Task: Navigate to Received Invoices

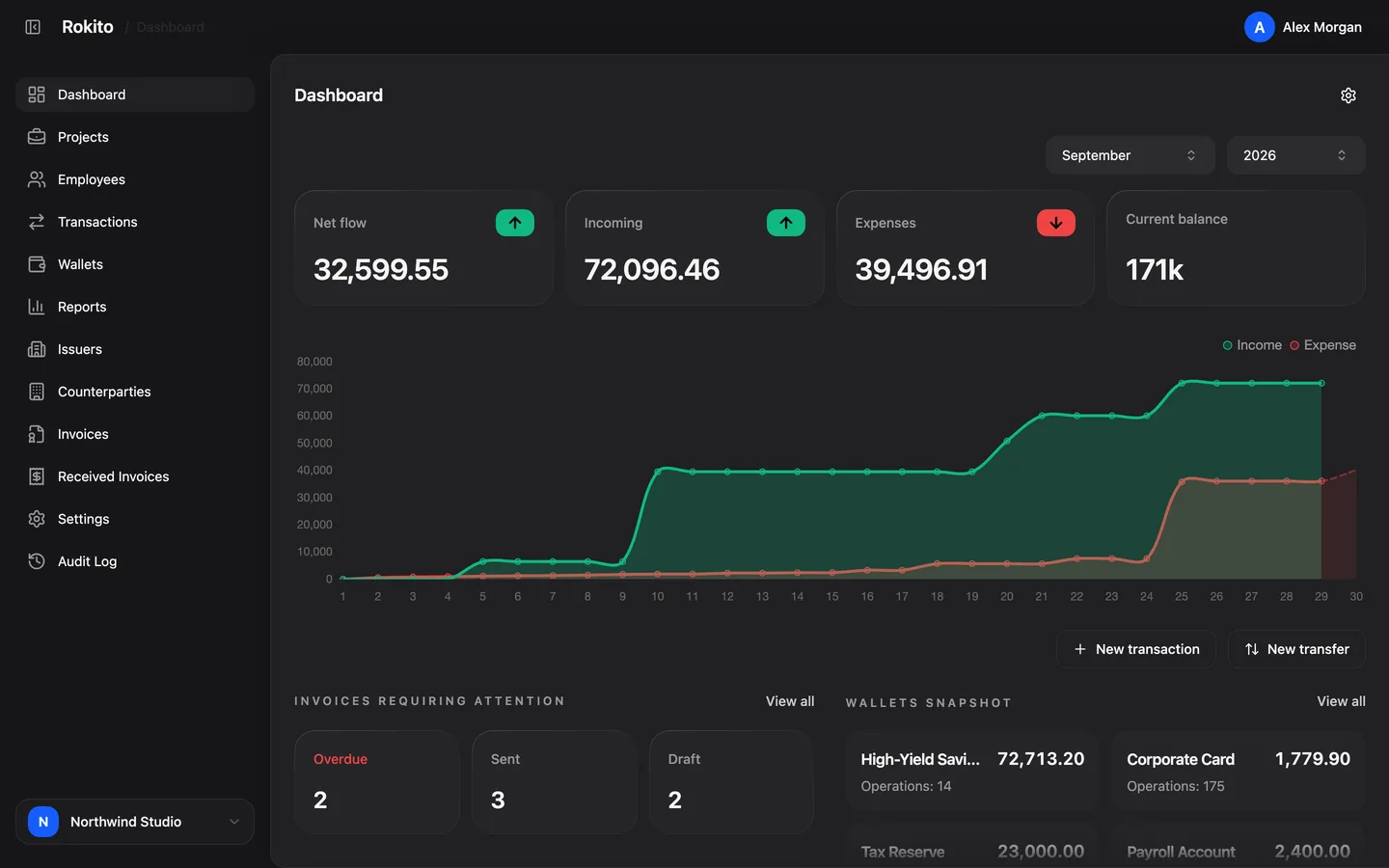Action: pos(135,476)
